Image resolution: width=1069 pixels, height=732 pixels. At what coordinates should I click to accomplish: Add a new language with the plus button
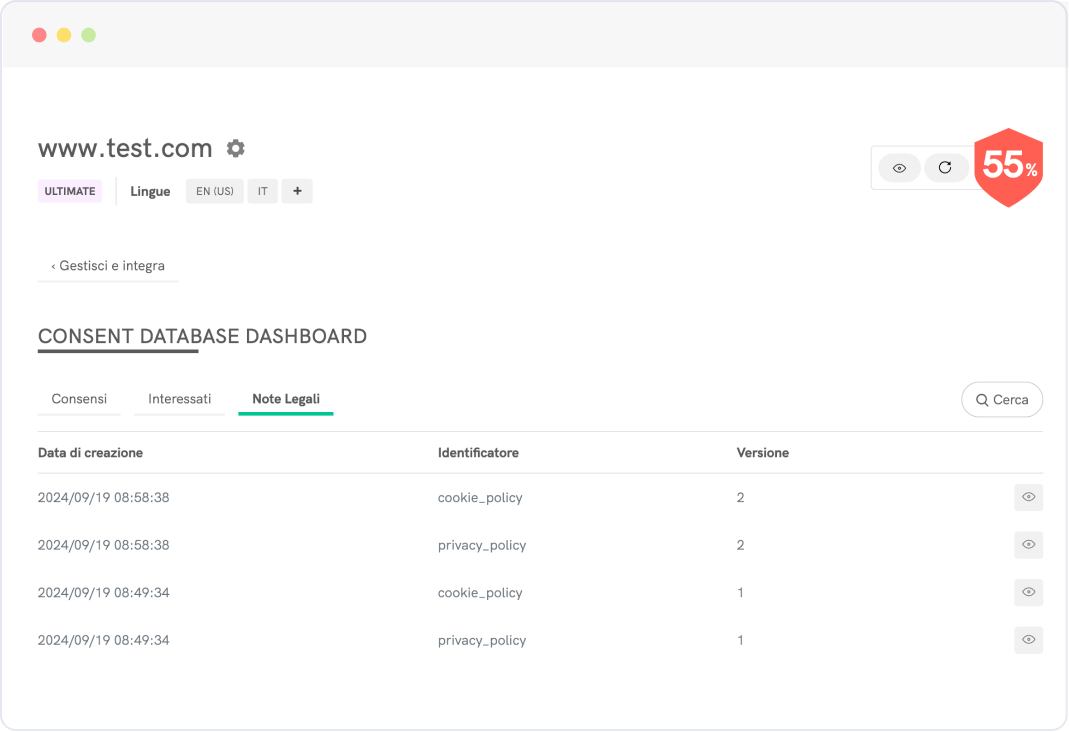click(x=297, y=191)
